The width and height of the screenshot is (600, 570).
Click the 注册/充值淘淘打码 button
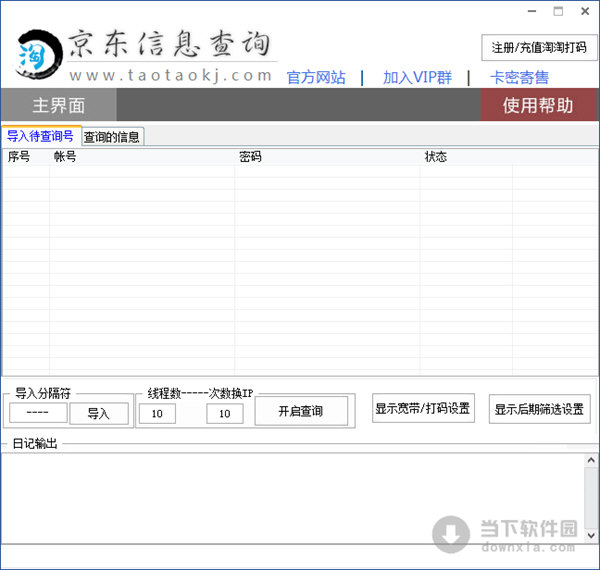539,48
